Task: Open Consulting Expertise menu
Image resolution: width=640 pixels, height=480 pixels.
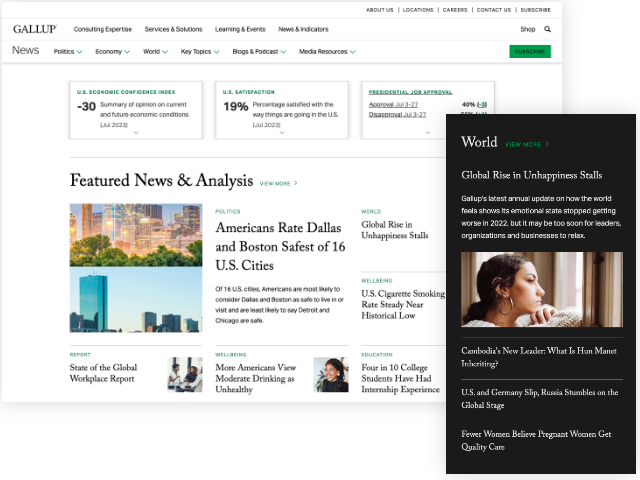Action: (102, 29)
